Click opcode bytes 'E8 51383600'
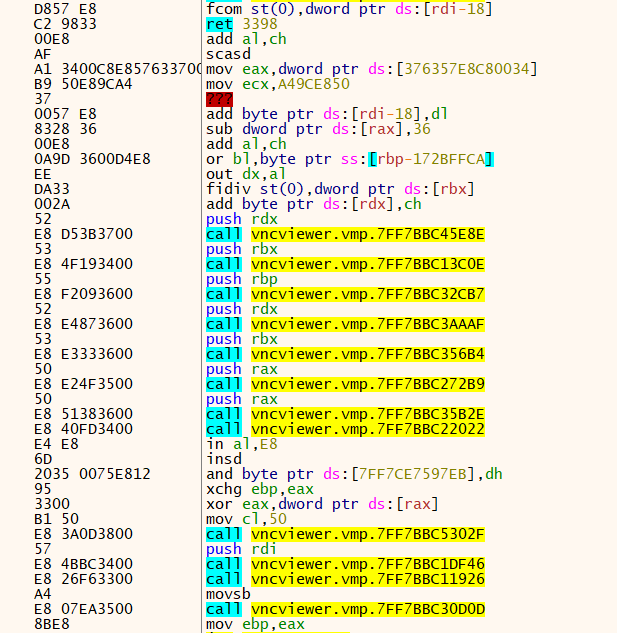Screen dimensions: 617x633 83,414
